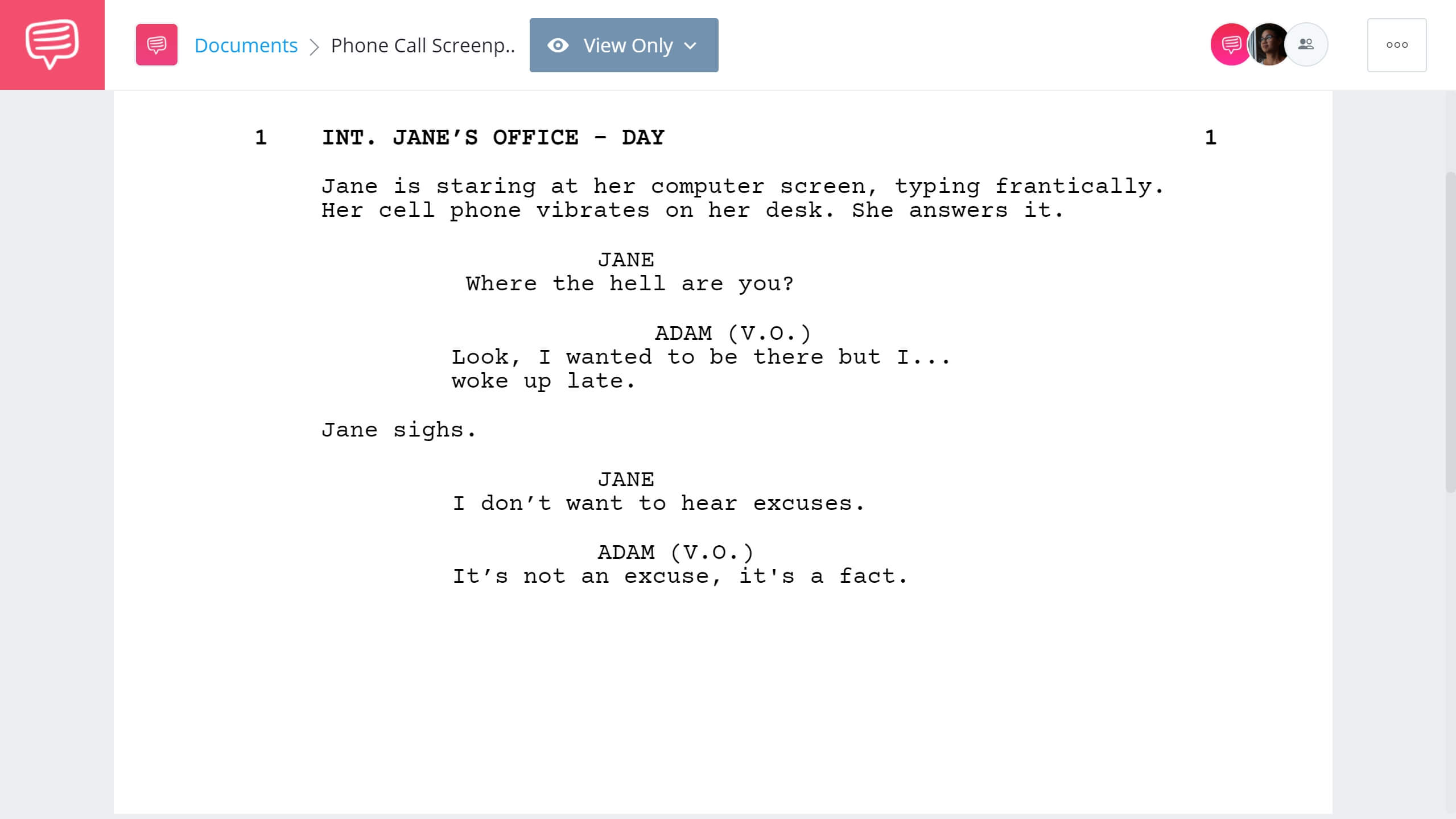Click on Jane's dialogue text area
The height and width of the screenshot is (819, 1456).
click(x=627, y=283)
